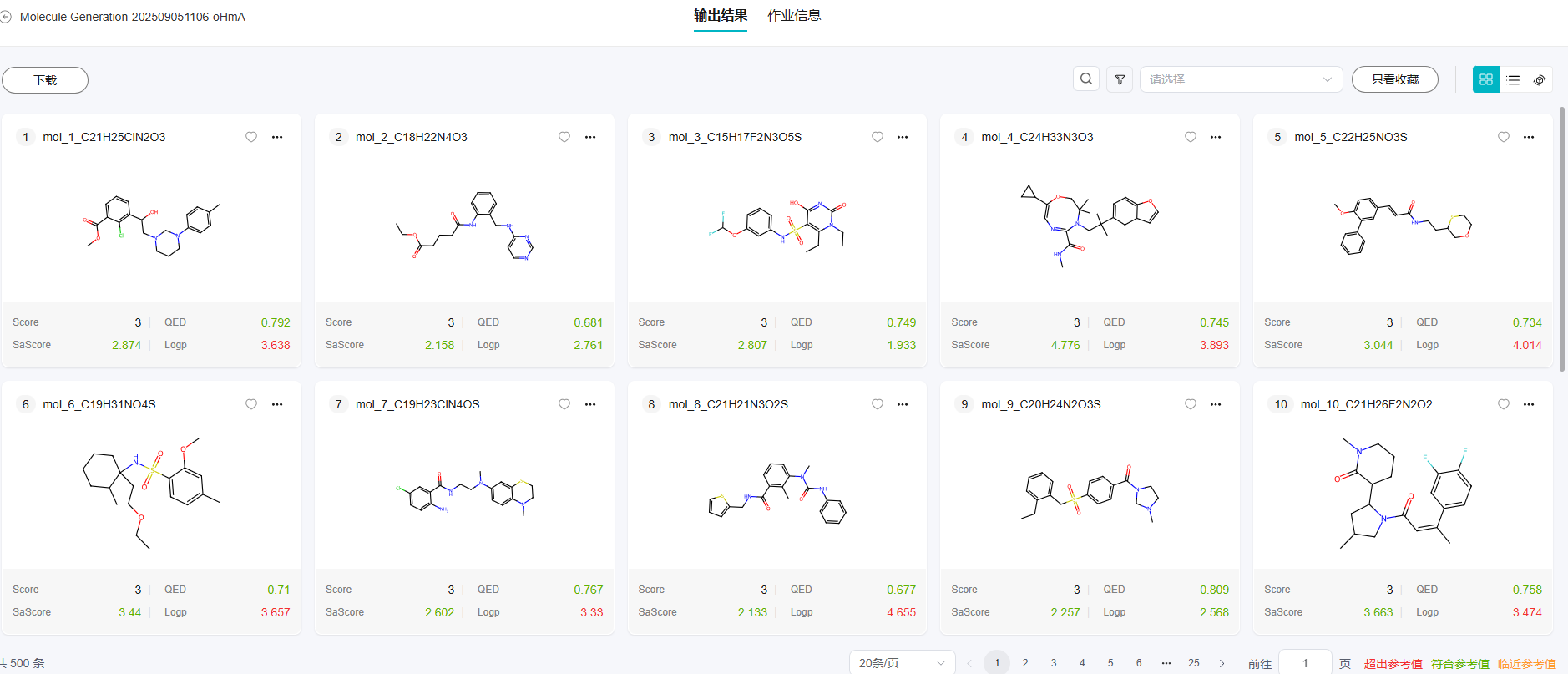Go to page 4
This screenshot has height=674, width=1568.
1082,663
